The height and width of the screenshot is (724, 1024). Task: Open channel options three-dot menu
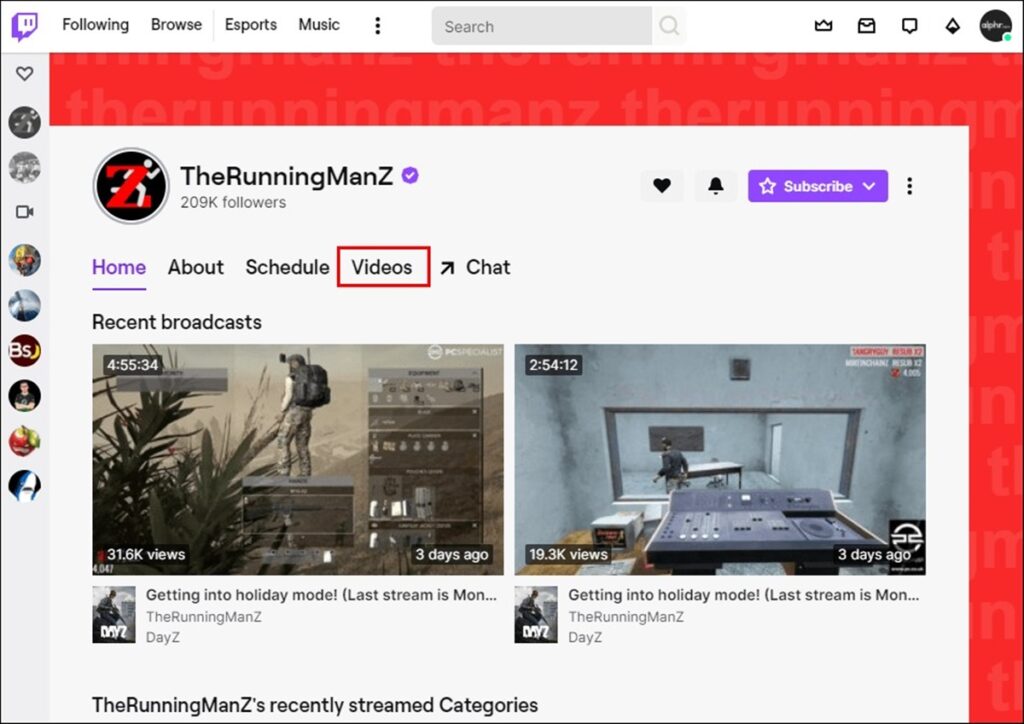pyautogui.click(x=909, y=186)
